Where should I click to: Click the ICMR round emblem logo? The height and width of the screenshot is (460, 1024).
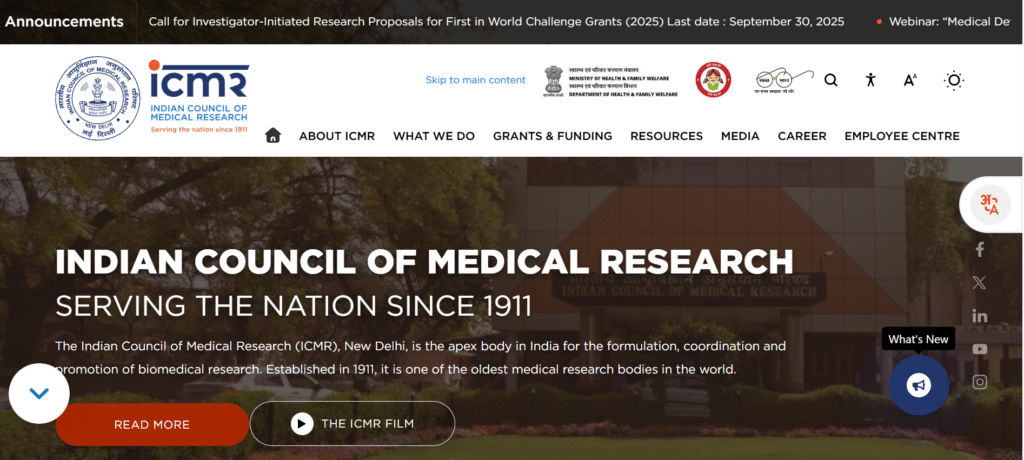[x=97, y=98]
